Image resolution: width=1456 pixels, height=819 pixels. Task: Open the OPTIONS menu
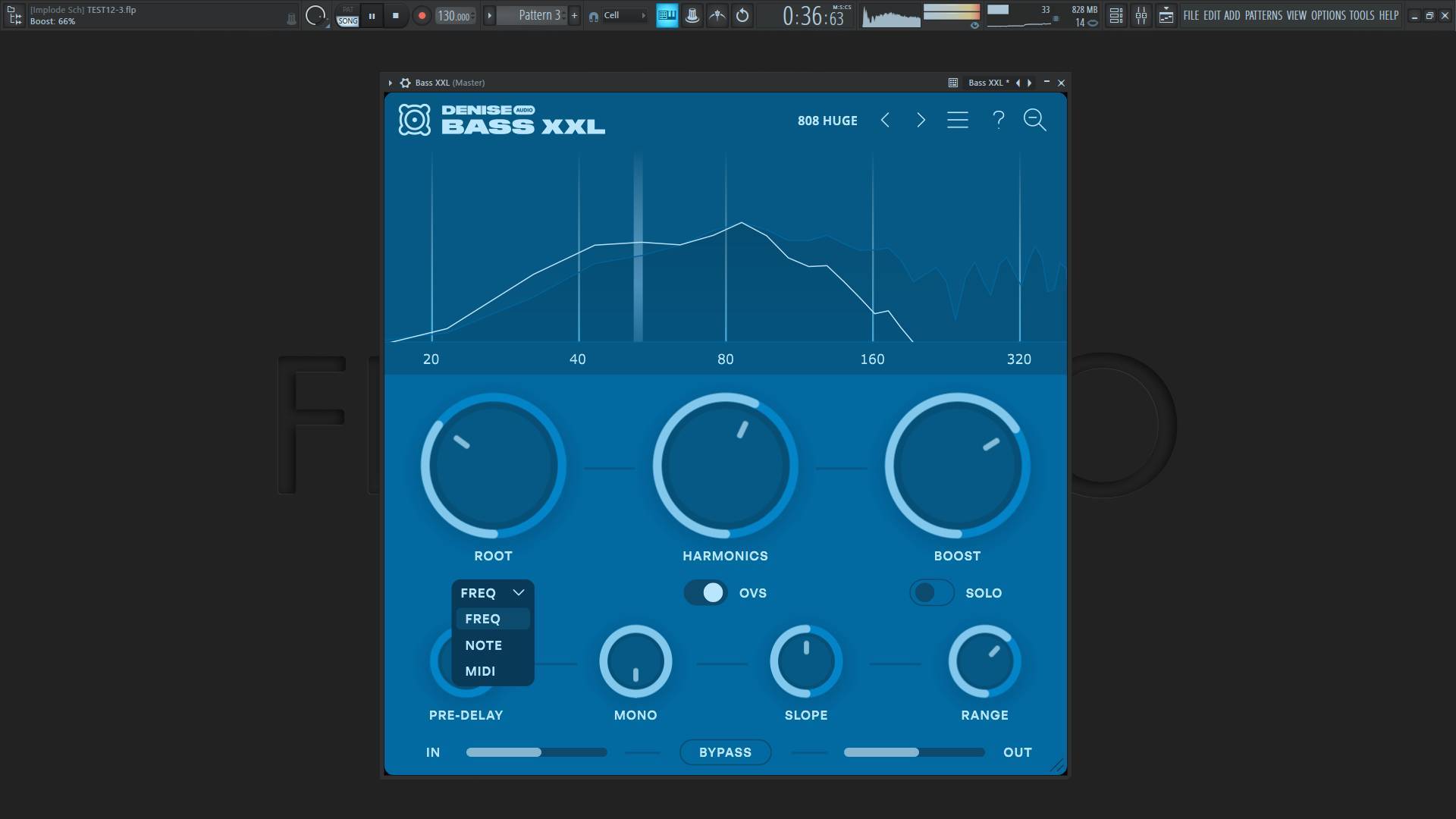click(1328, 15)
